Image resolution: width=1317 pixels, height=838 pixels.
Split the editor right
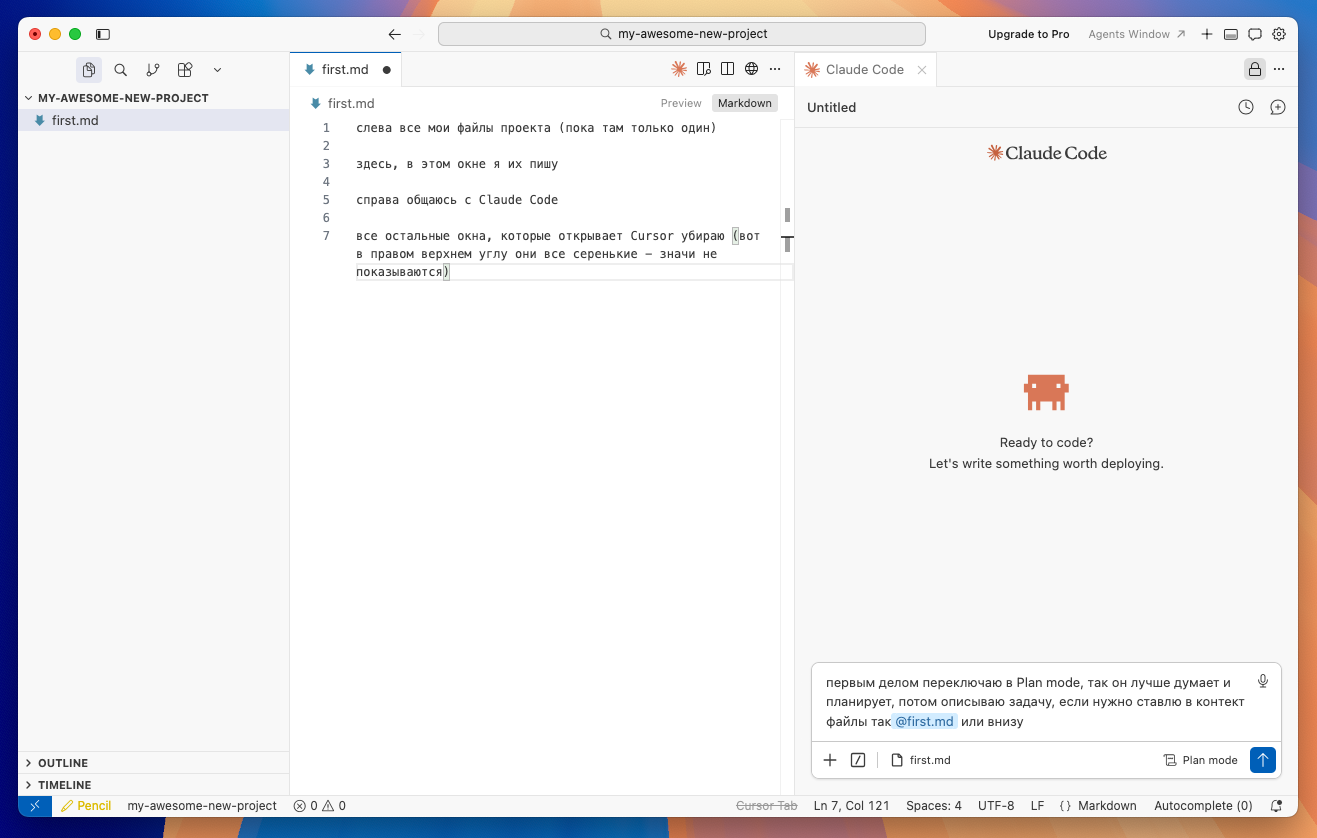tap(727, 69)
